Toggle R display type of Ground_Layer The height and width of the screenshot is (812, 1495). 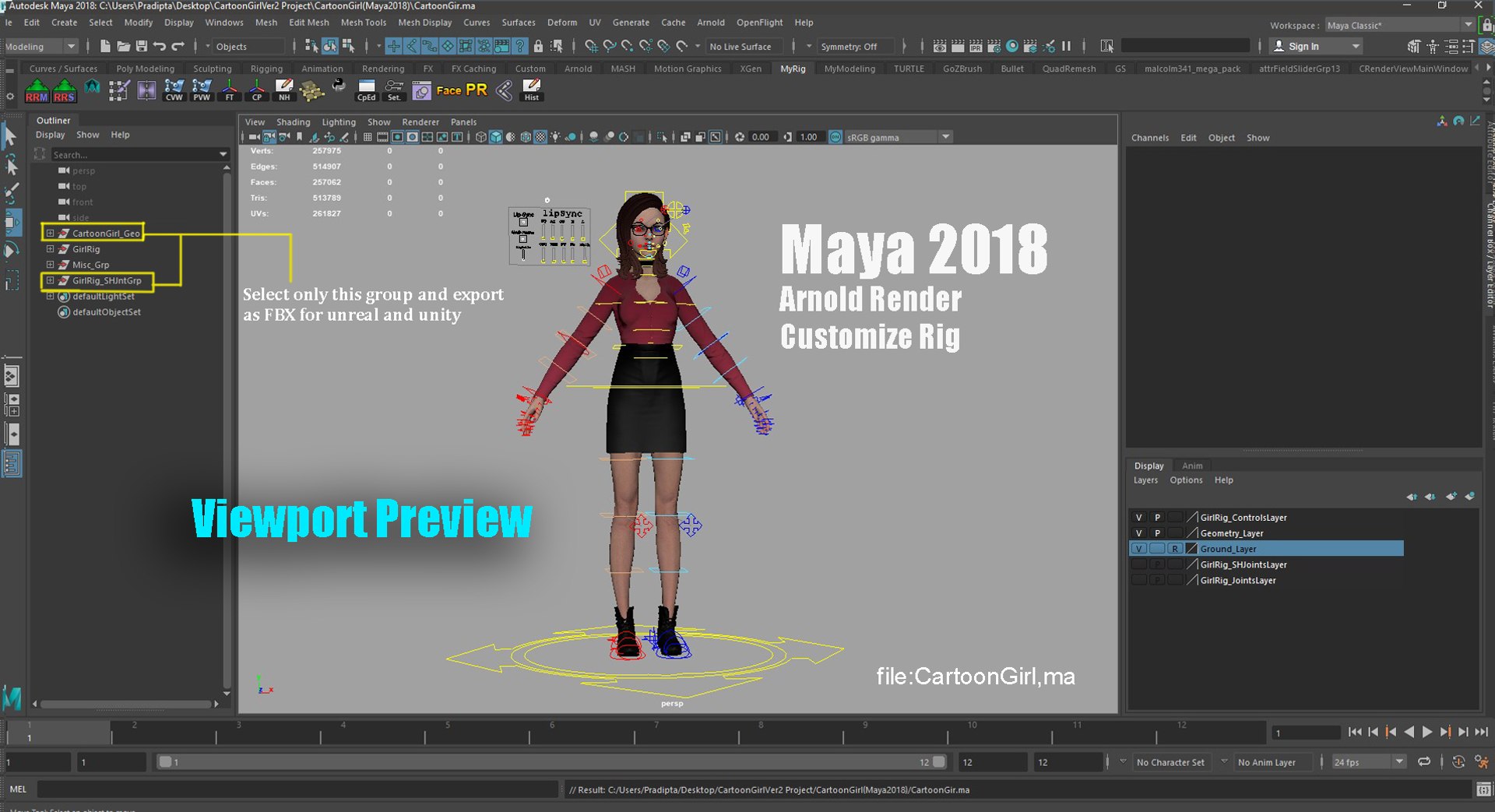1175,549
